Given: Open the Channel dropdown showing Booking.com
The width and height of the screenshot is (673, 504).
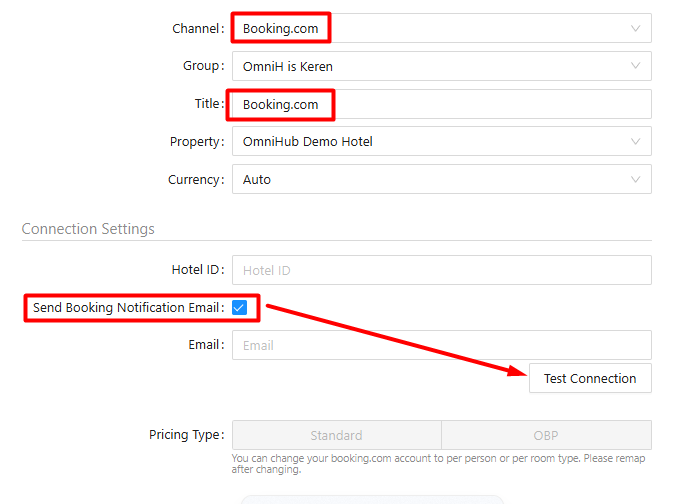Looking at the screenshot, I should pos(442,28).
